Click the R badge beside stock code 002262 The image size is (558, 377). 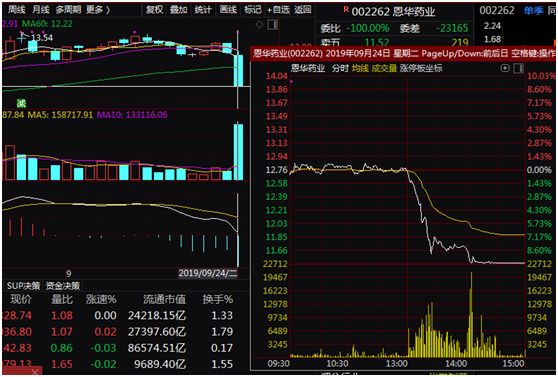tap(346, 10)
